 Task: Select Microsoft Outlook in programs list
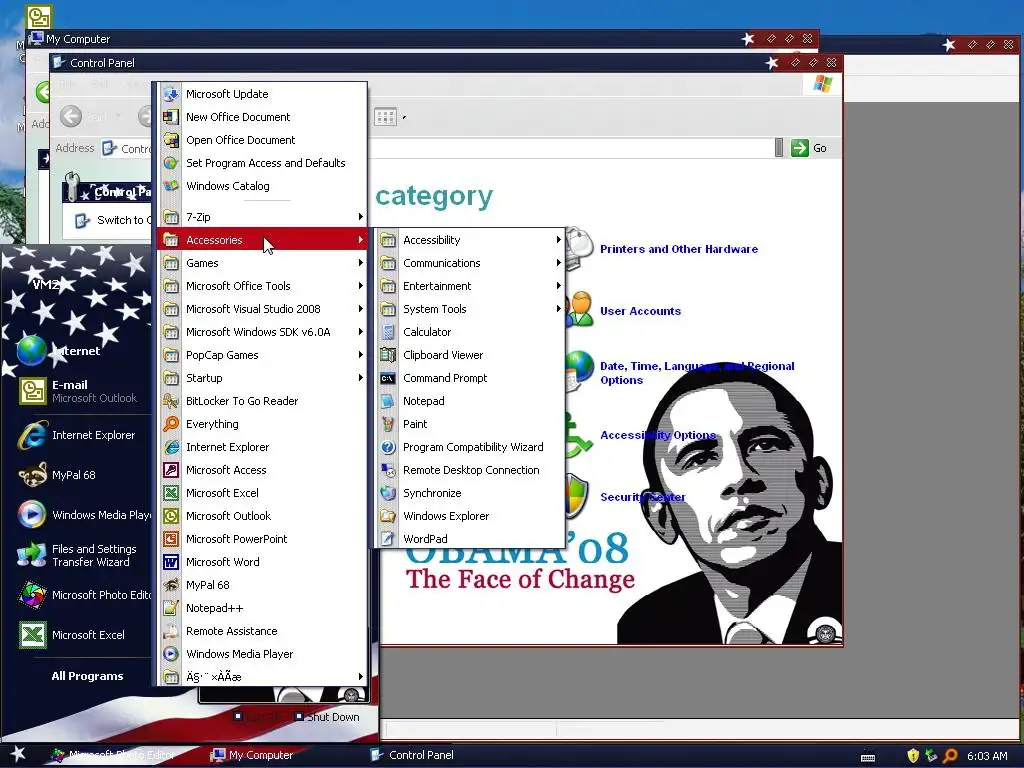(263, 516)
